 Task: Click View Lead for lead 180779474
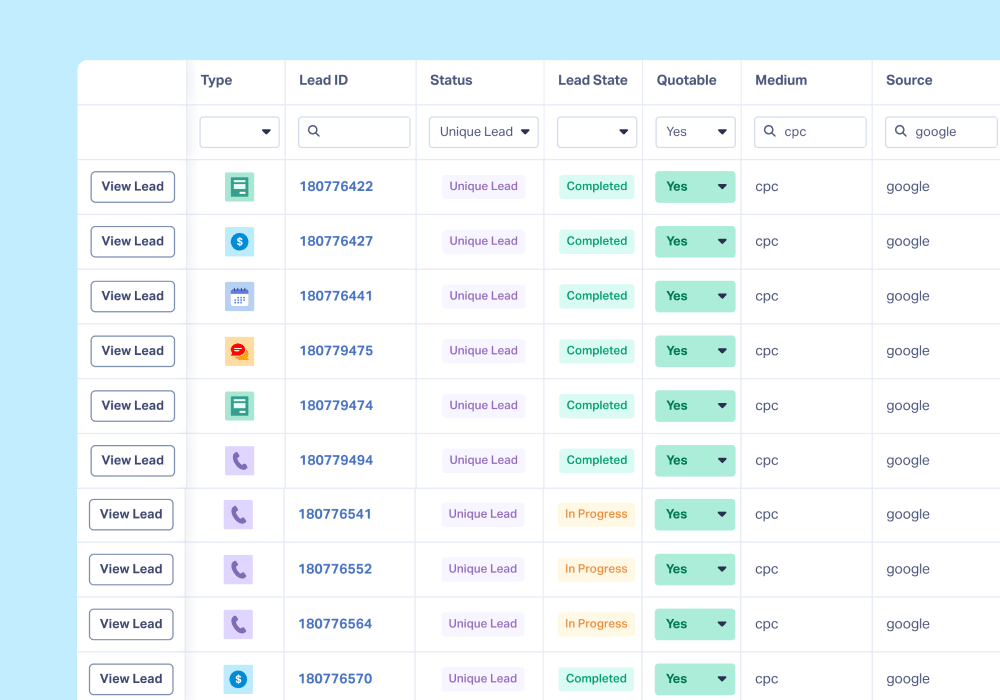pos(133,406)
